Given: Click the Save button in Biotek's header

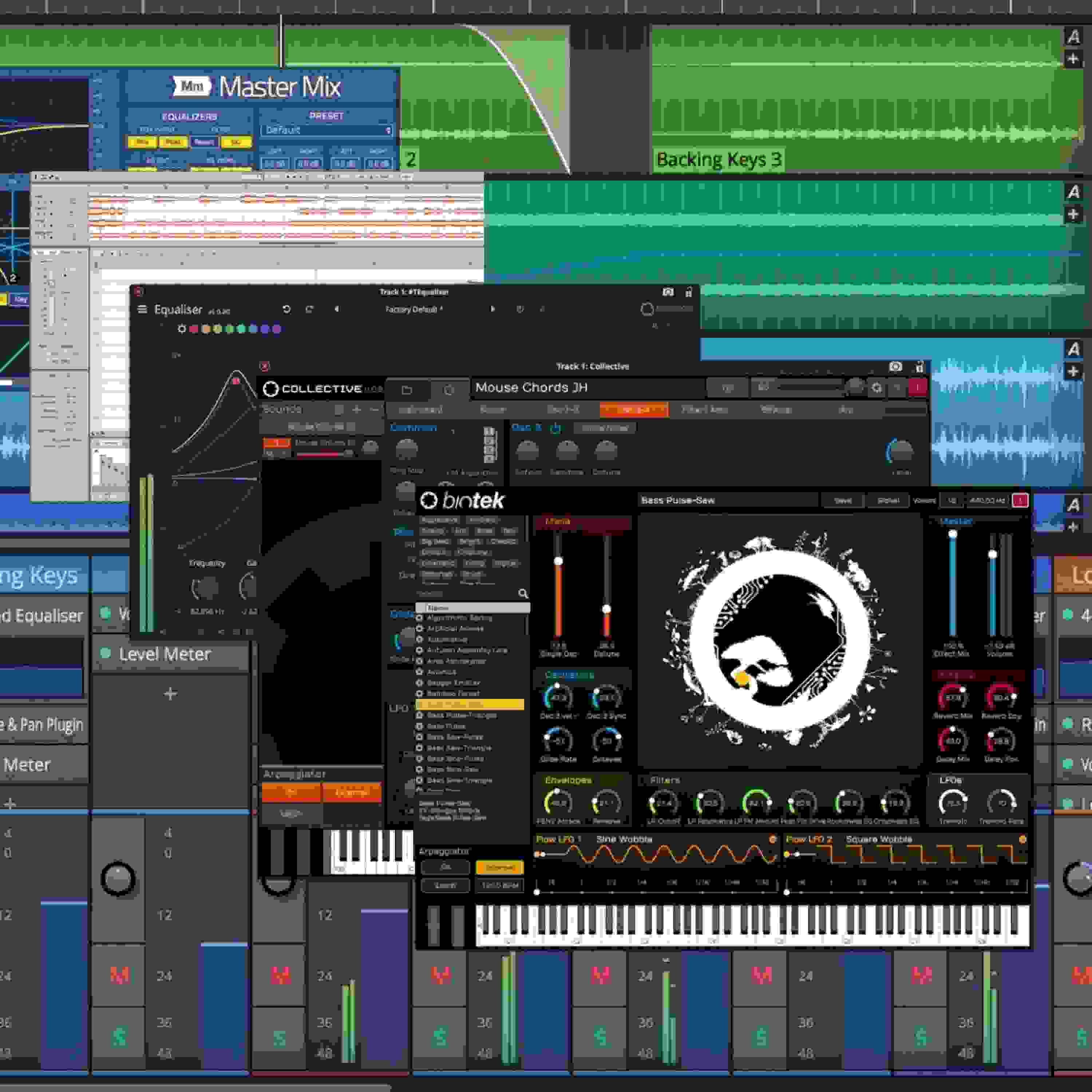Looking at the screenshot, I should tap(843, 500).
